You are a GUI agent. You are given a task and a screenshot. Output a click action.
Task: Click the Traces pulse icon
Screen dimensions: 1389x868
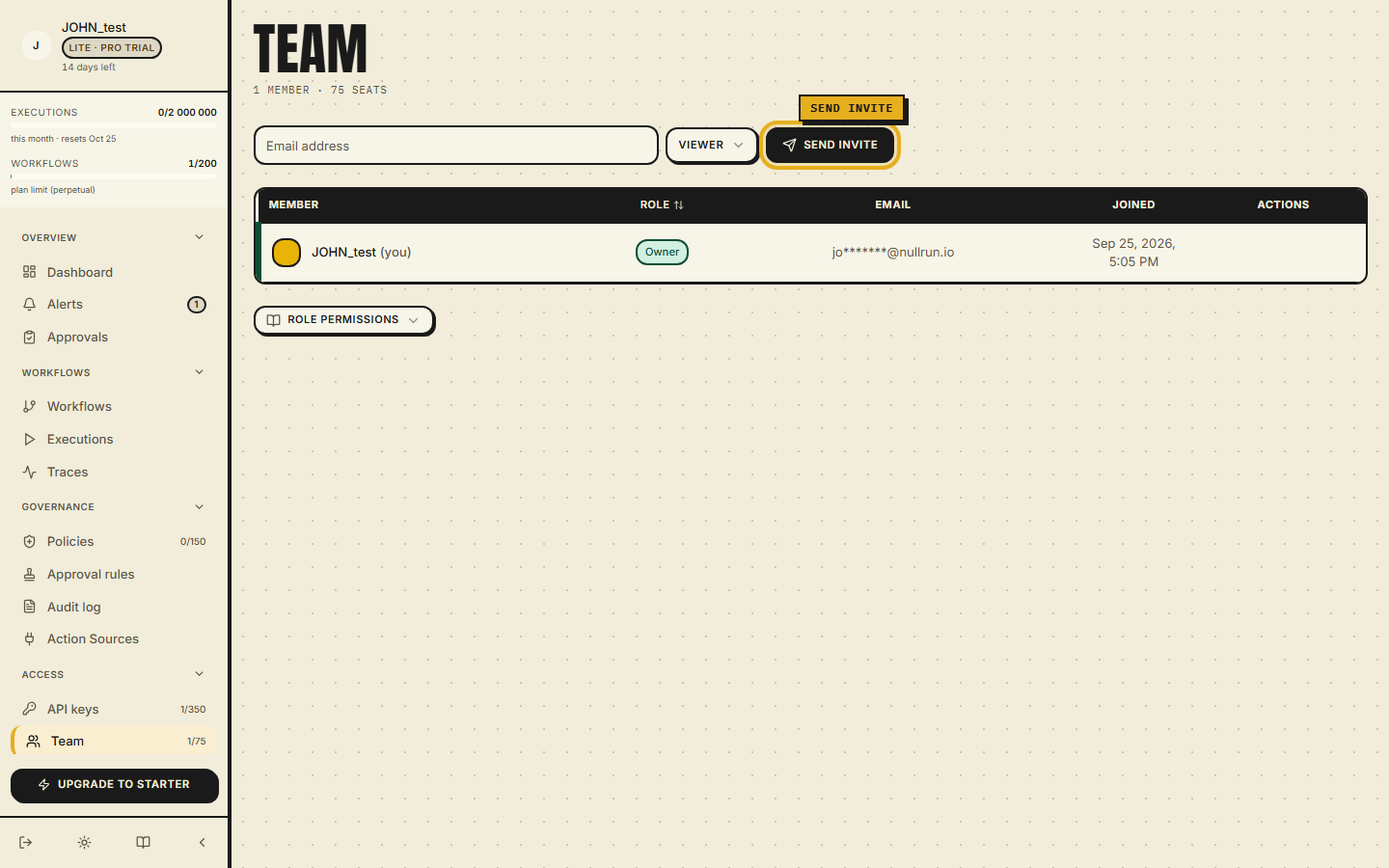(30, 473)
